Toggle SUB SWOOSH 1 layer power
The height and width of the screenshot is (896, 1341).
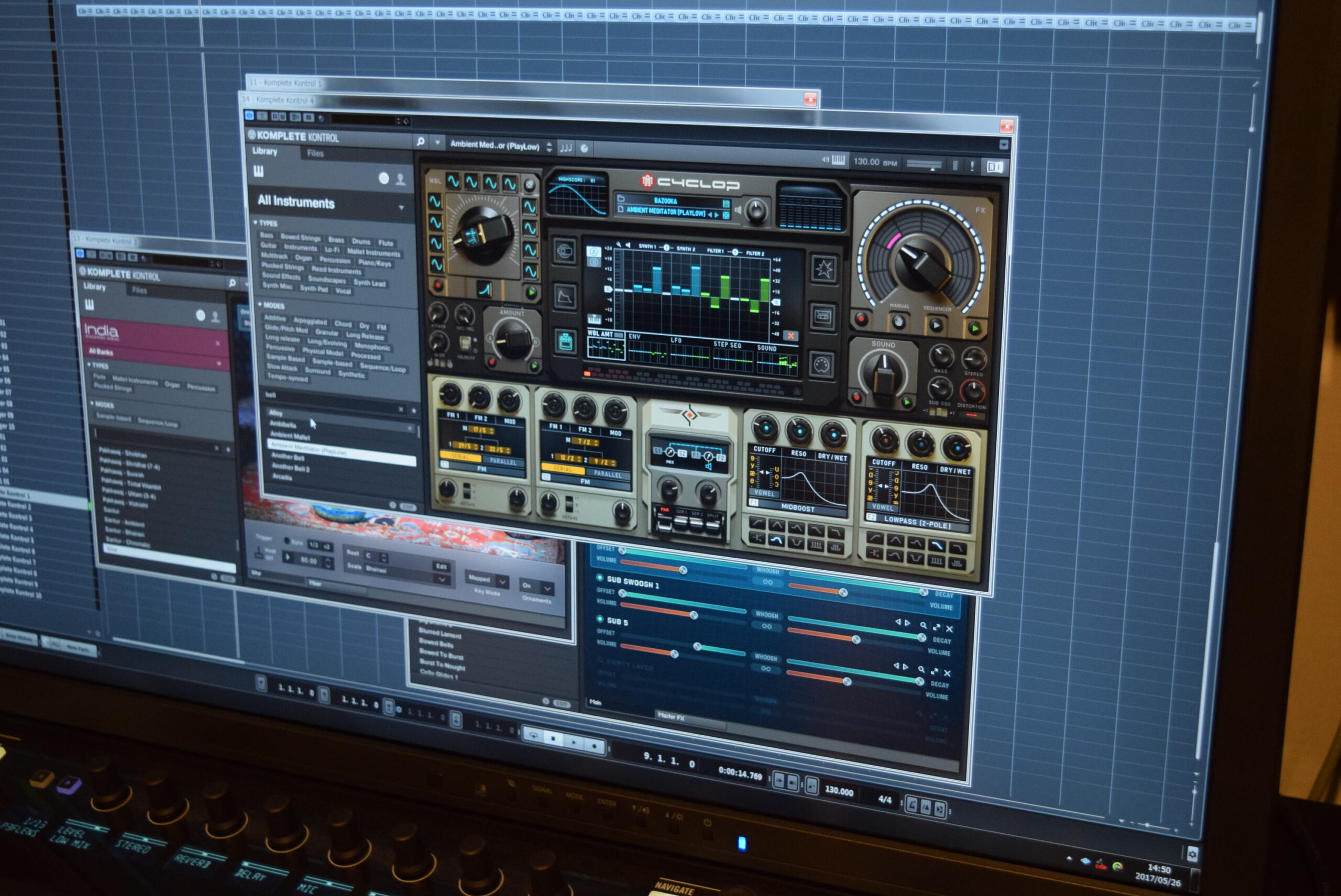(600, 577)
